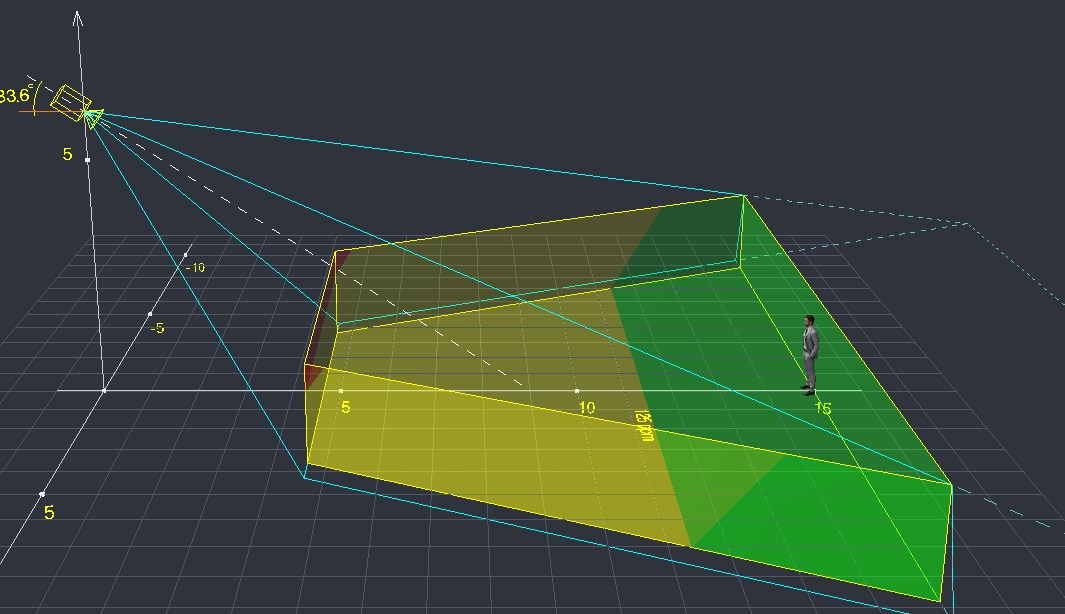
Task: Click the origin point of the axes
Action: (104, 390)
